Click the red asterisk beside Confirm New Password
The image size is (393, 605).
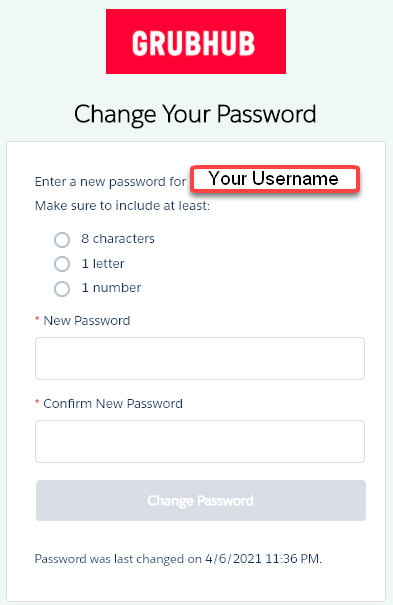point(37,402)
